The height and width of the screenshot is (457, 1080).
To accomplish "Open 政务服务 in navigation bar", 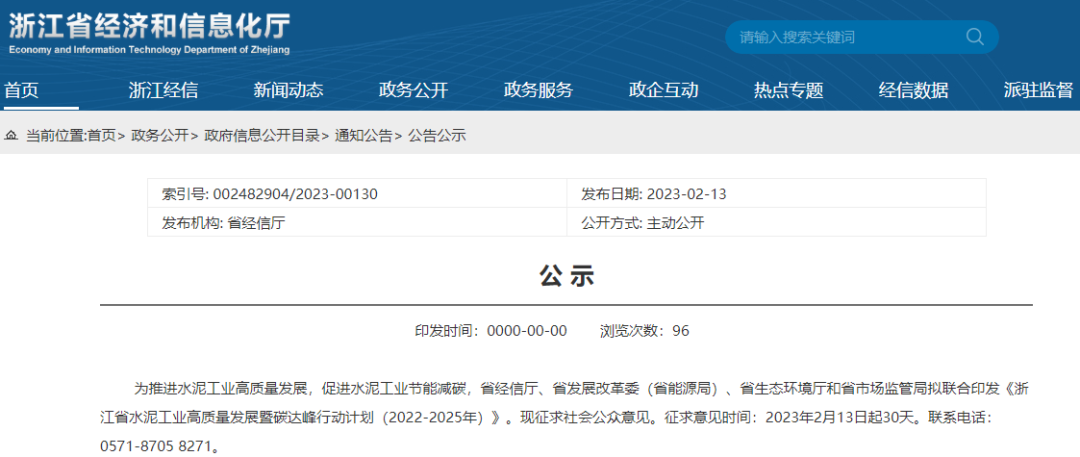I will point(538,90).
